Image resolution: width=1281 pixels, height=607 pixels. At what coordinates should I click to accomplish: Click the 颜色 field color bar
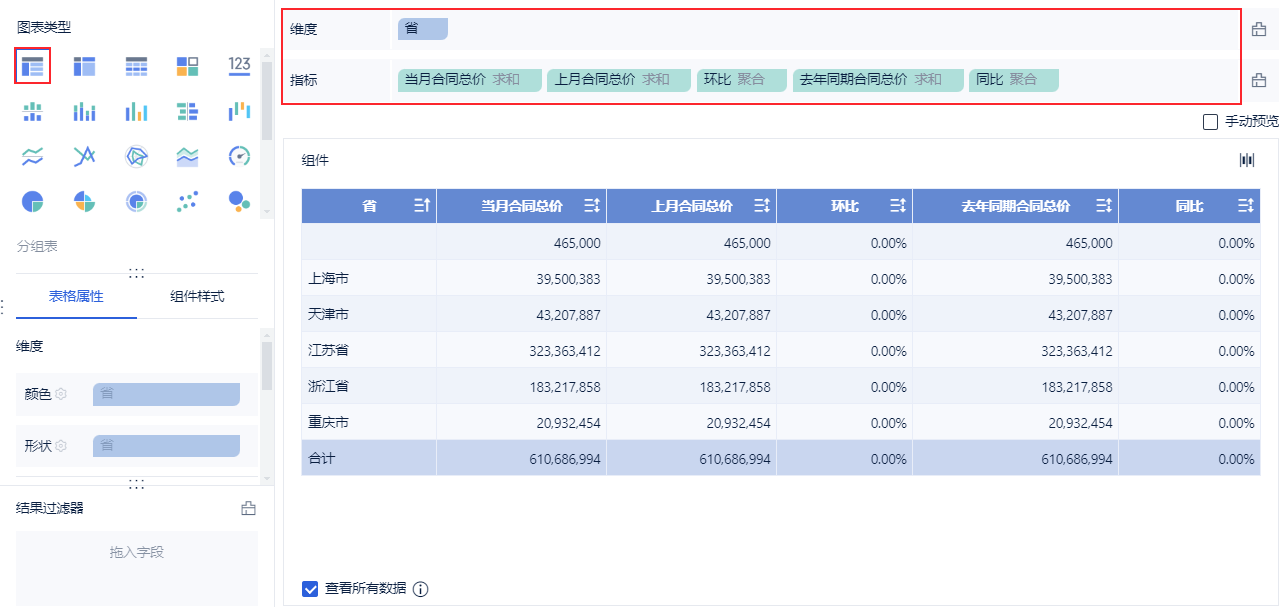(x=166, y=394)
